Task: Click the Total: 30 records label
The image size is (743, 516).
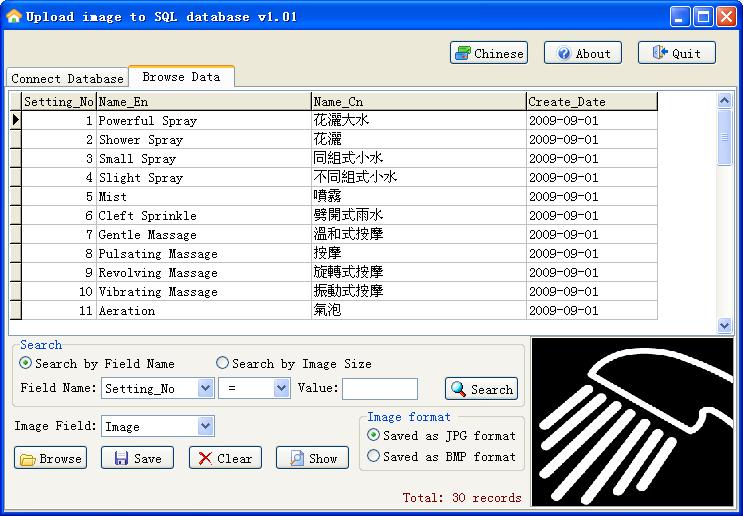Action: [x=462, y=498]
